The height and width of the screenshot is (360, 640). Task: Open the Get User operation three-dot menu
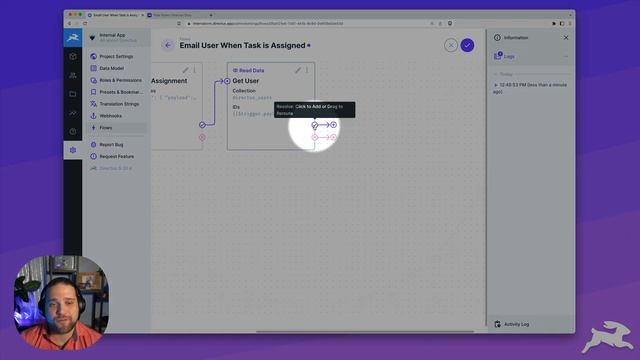point(307,70)
